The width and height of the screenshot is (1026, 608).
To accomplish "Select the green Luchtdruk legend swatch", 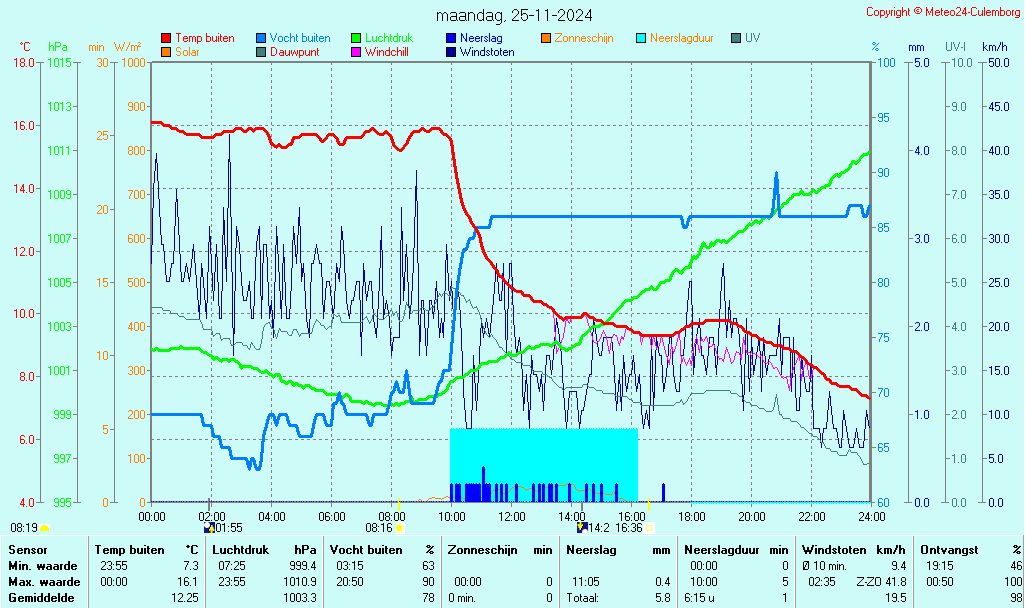I will pyautogui.click(x=356, y=39).
